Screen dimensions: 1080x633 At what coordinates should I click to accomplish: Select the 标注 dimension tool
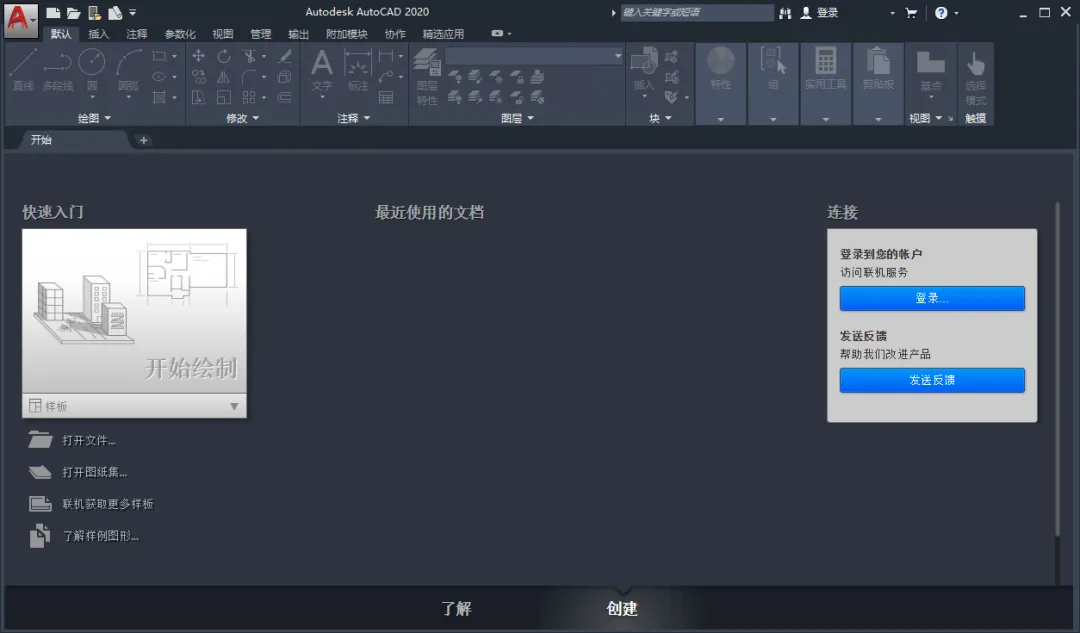(x=358, y=70)
